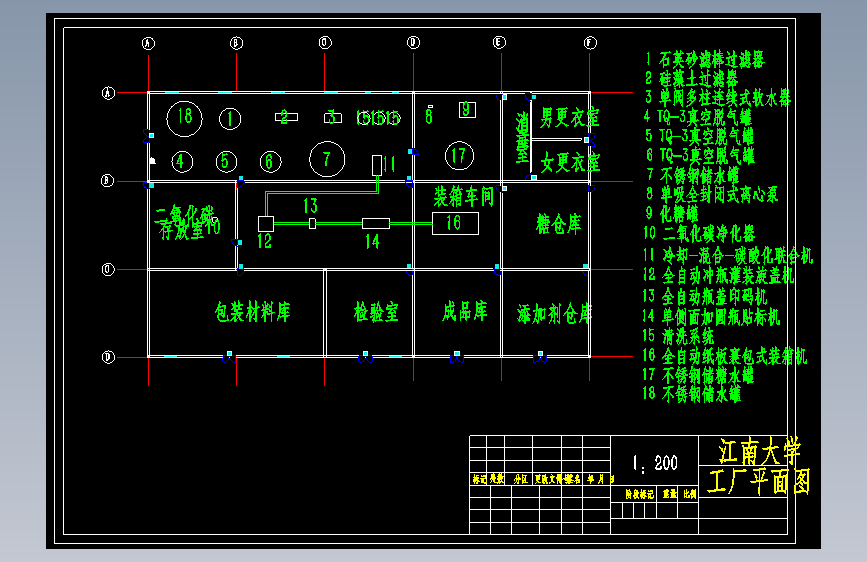
Task: Select the small box numbered 9 in the plan
Action: [x=467, y=110]
